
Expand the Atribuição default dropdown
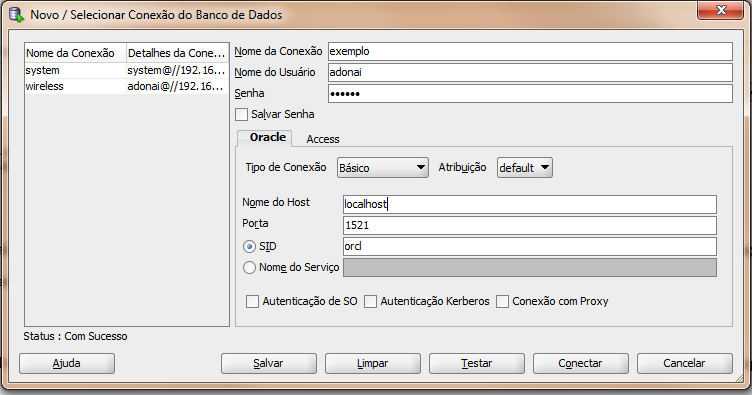point(525,168)
